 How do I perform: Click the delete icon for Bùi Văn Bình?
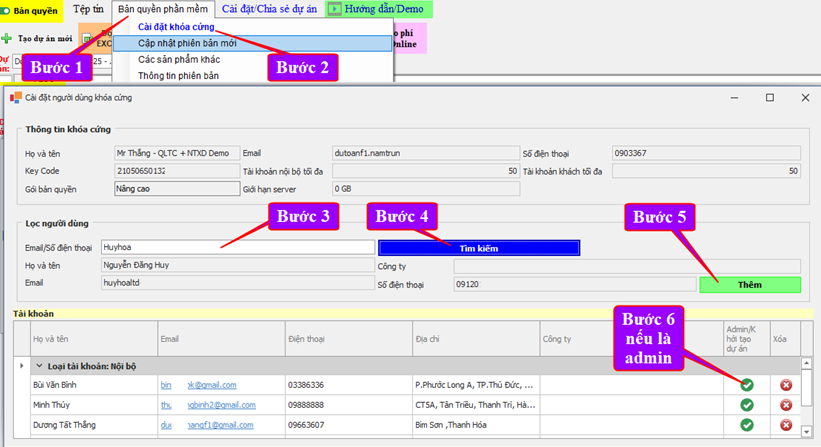[785, 385]
